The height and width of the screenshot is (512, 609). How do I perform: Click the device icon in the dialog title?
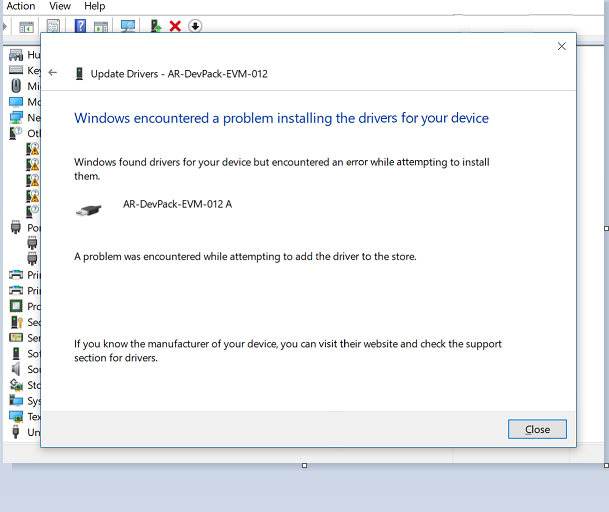point(79,73)
